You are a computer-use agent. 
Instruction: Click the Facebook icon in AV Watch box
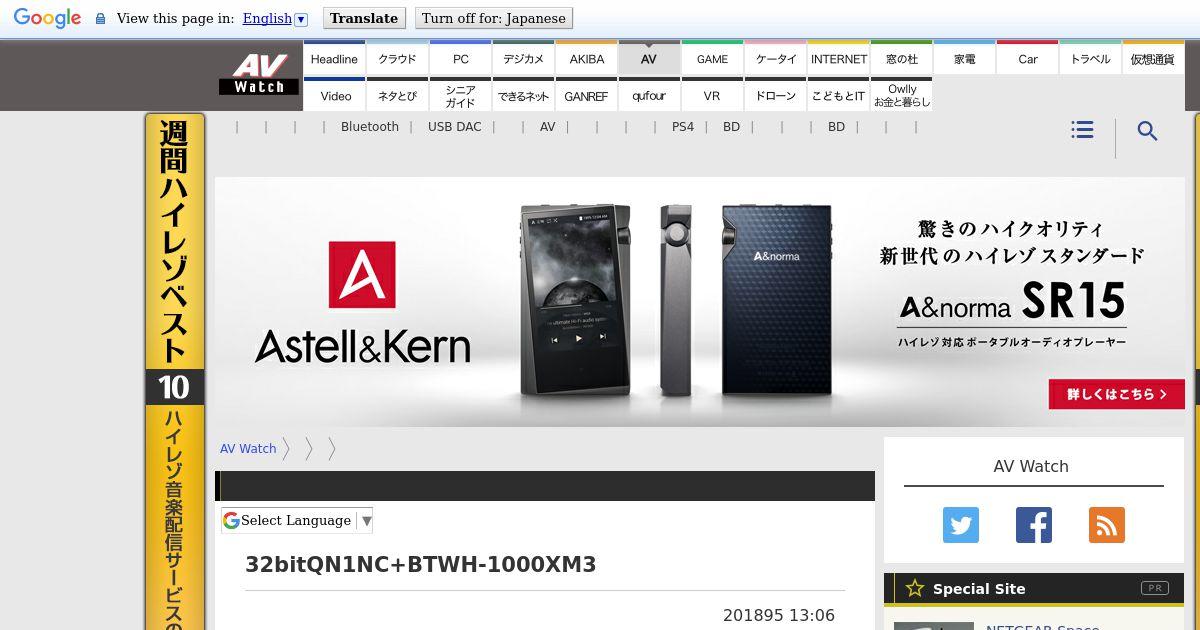coord(1034,525)
